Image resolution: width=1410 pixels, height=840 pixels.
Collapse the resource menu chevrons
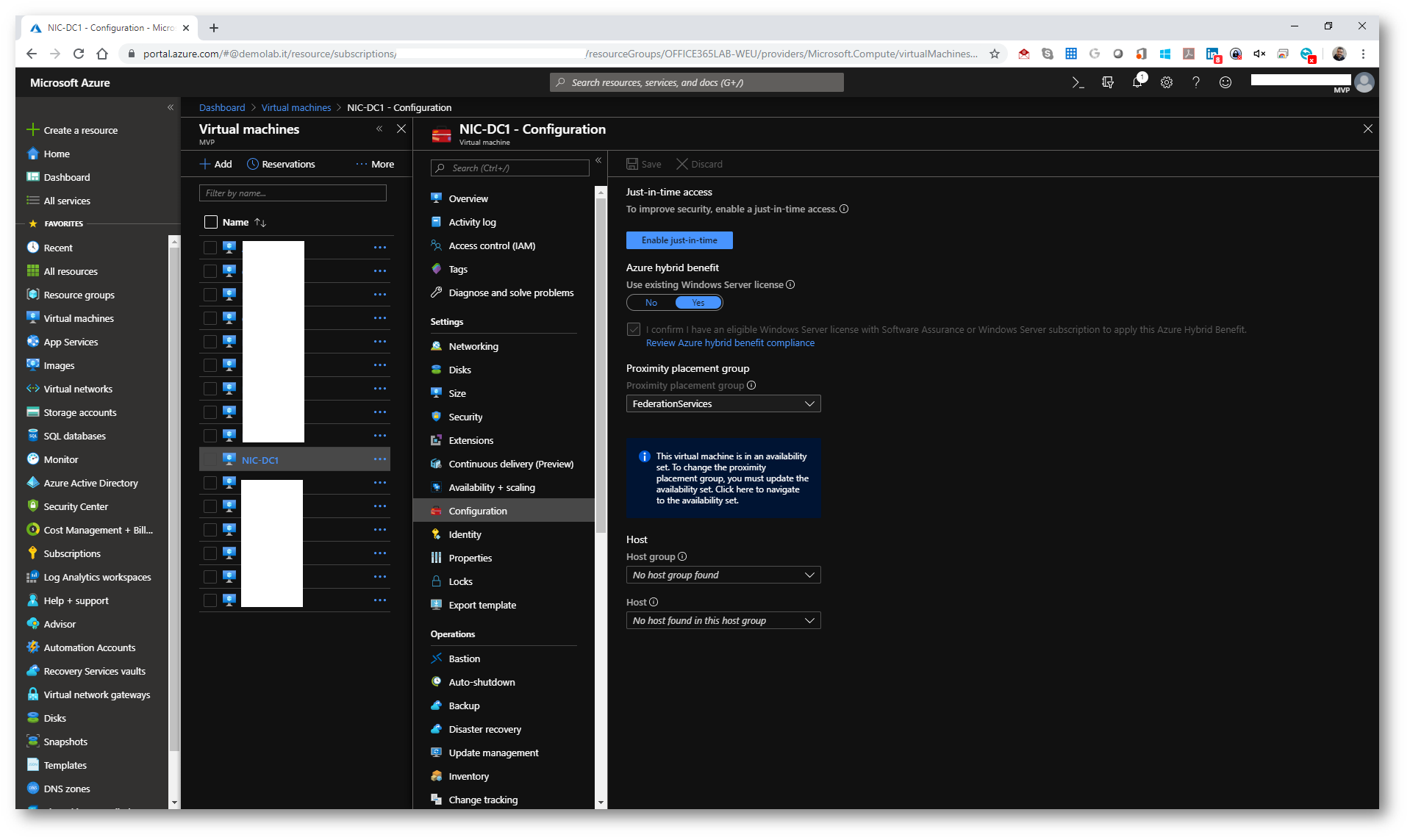[598, 160]
